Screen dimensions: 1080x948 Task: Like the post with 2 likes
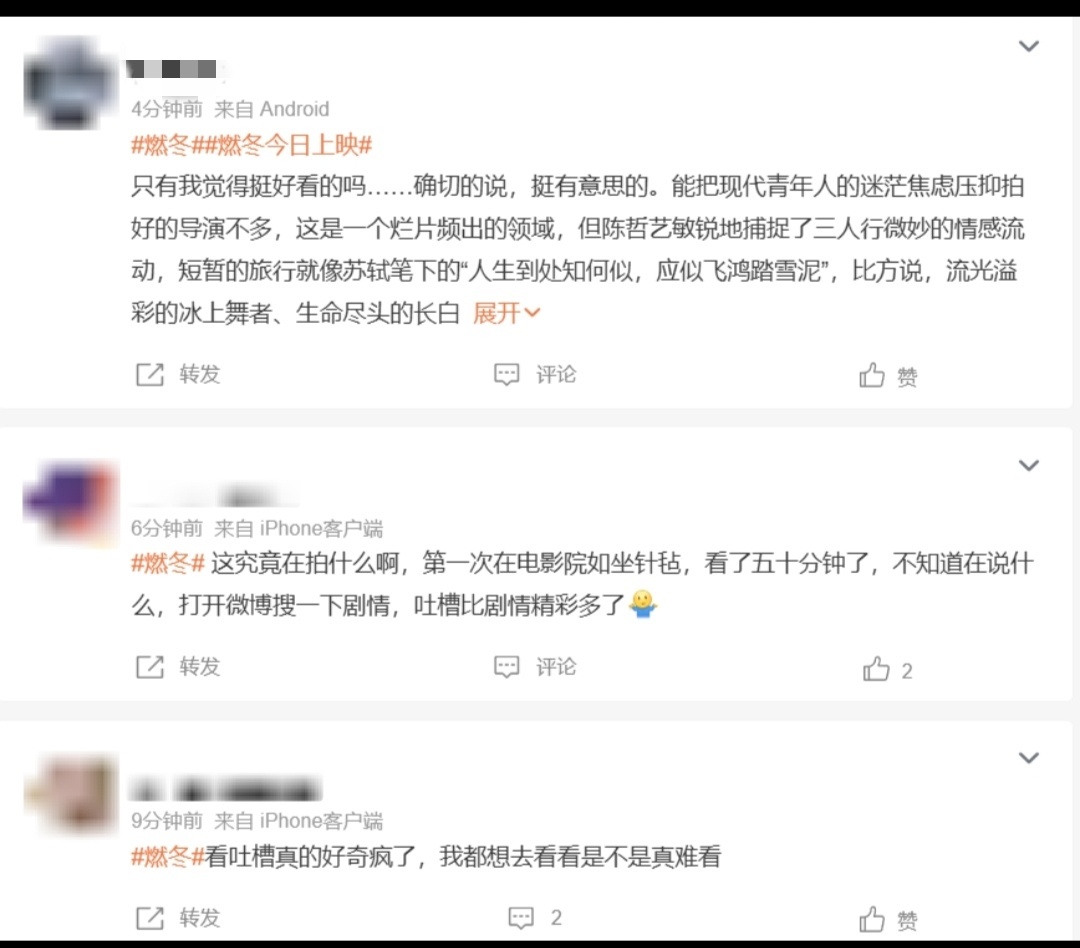875,668
